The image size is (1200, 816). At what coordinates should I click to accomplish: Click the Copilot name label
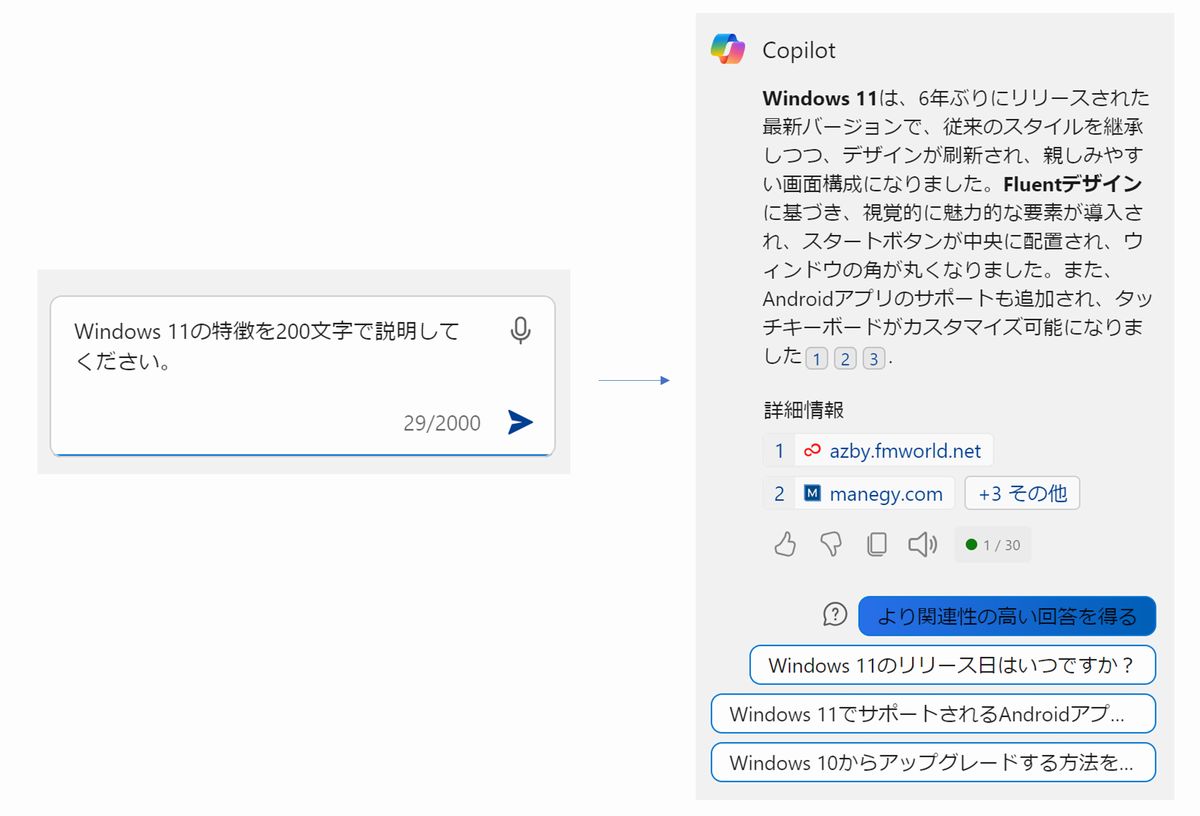(799, 50)
